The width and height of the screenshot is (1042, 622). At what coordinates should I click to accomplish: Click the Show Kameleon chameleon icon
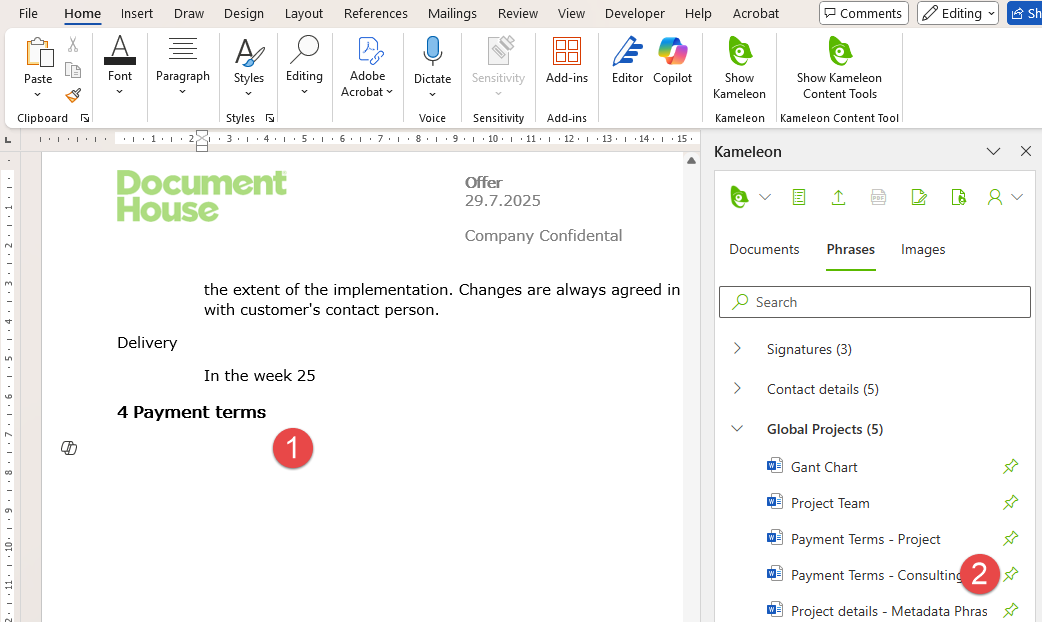(739, 53)
